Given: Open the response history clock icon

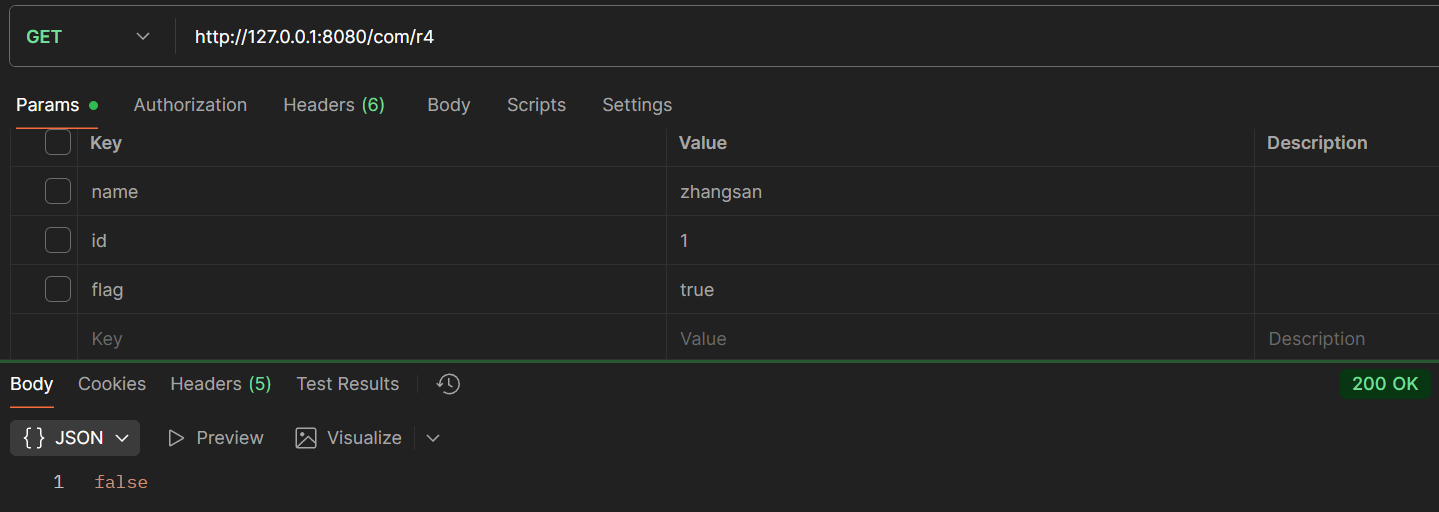Looking at the screenshot, I should pos(449,384).
